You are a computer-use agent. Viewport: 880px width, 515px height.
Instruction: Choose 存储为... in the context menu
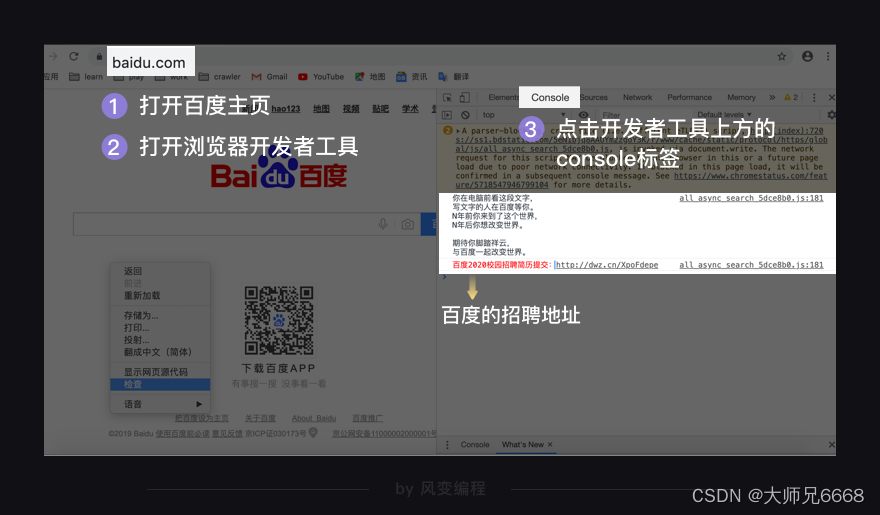(161, 315)
